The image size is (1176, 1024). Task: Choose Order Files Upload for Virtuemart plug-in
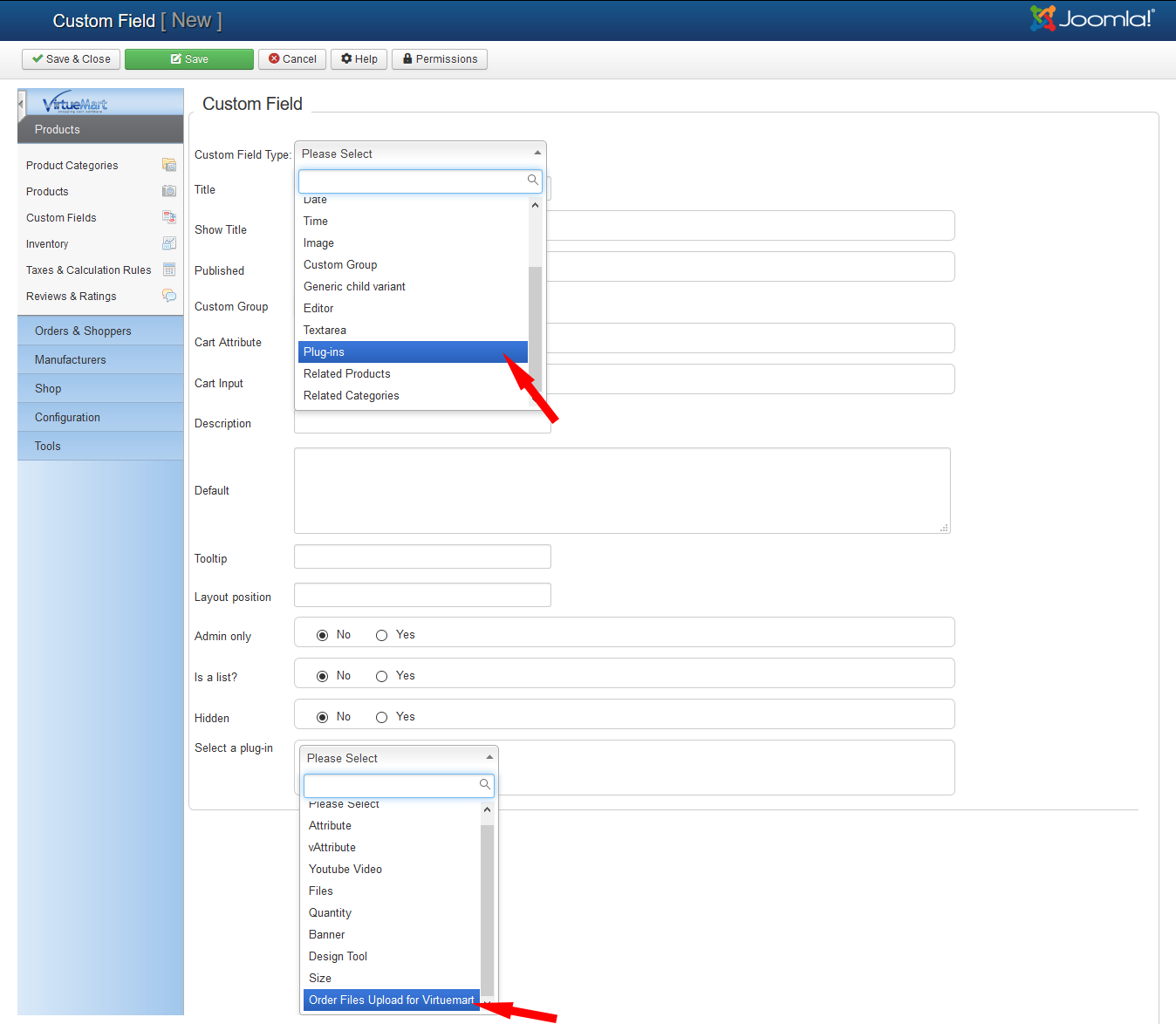click(x=391, y=1000)
